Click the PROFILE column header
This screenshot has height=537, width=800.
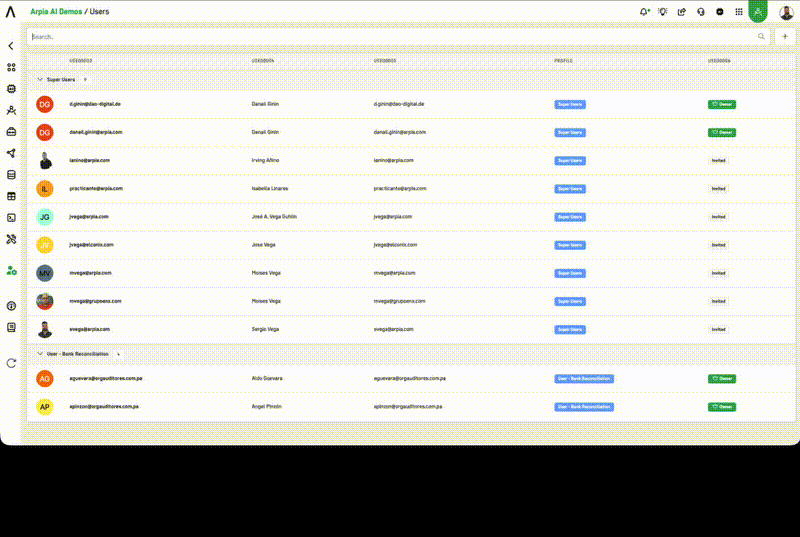tap(563, 61)
